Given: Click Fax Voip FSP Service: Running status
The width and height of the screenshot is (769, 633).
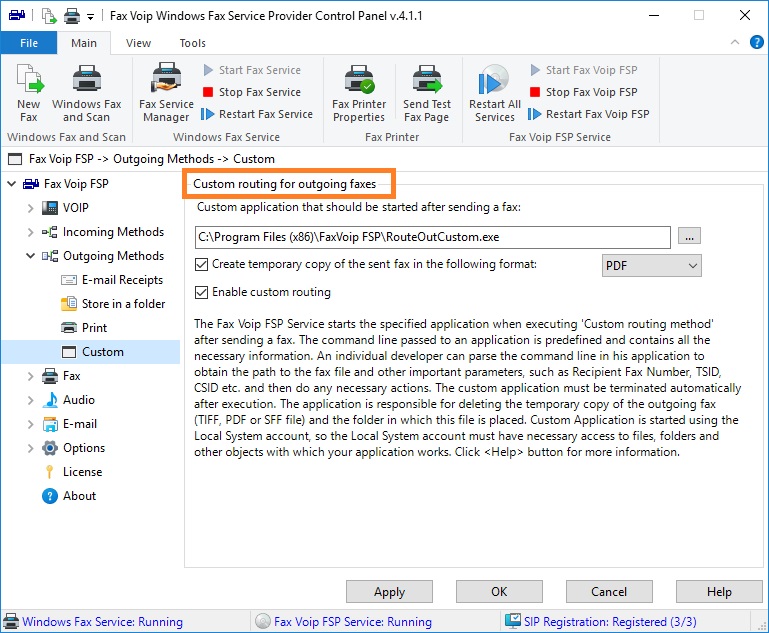Looking at the screenshot, I should 344,622.
